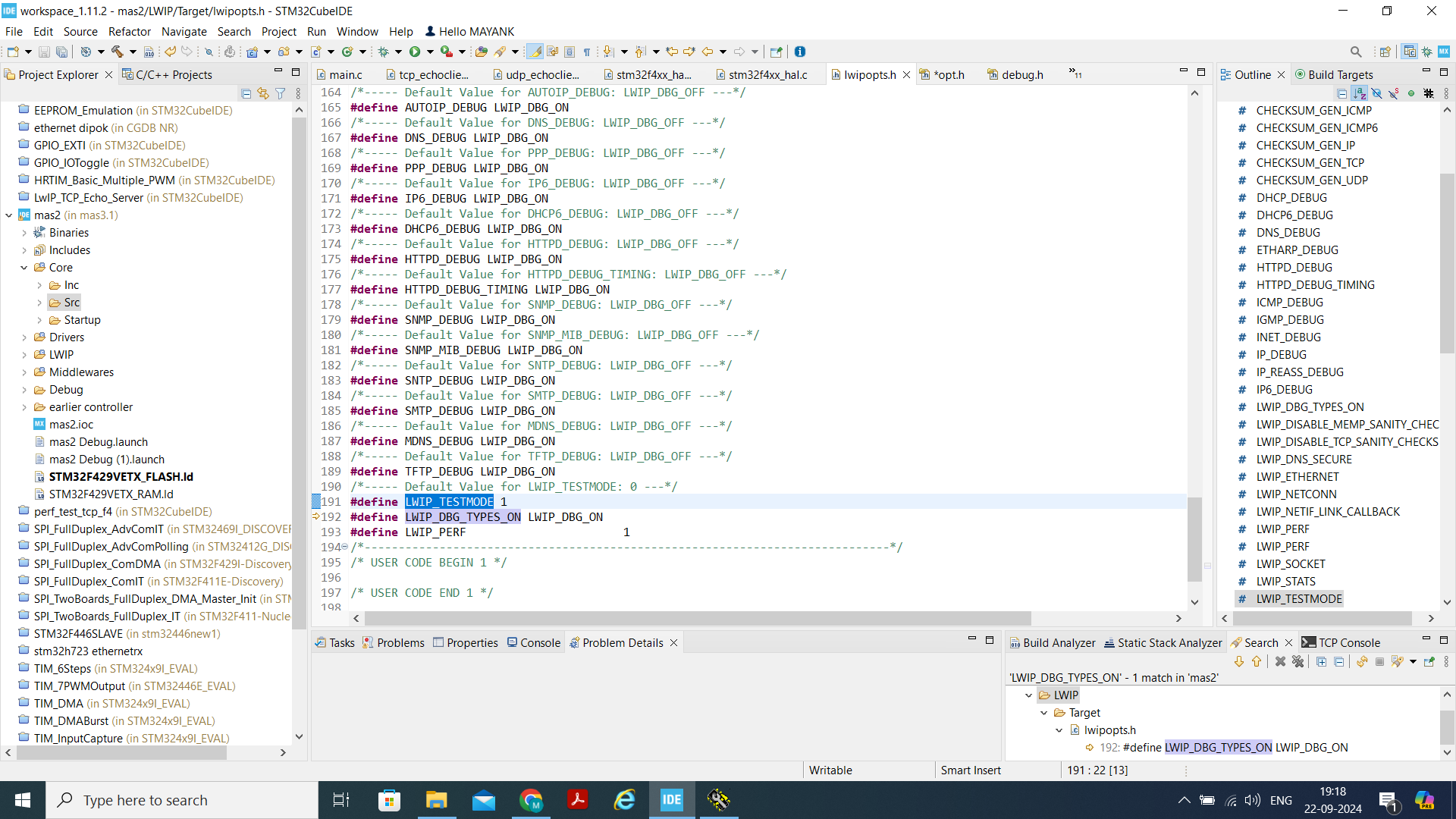This screenshot has width=1456, height=819.
Task: Open a new C/C++ wizard from the toolbar
Action: 253,52
